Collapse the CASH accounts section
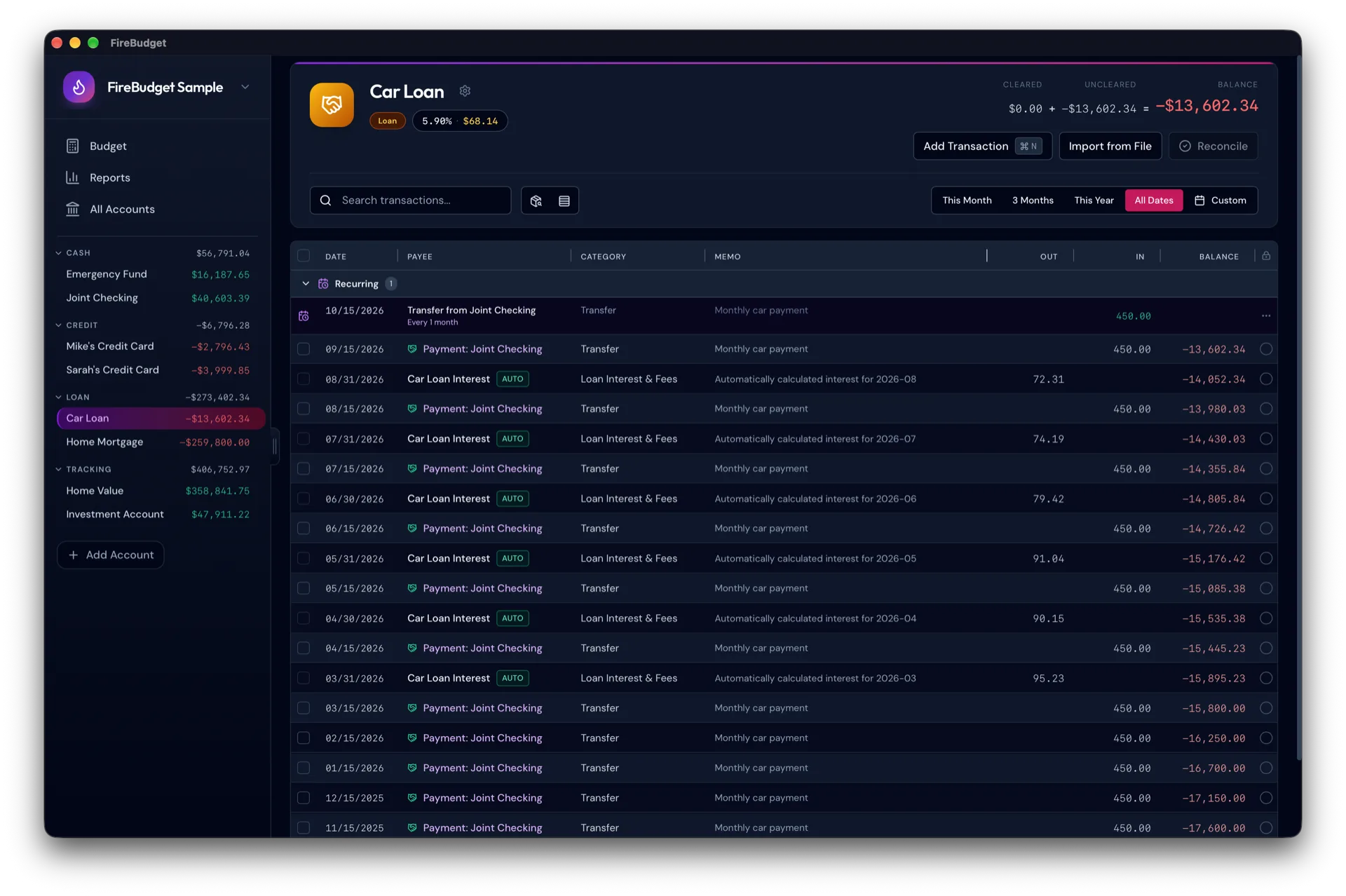1346x896 pixels. point(59,253)
